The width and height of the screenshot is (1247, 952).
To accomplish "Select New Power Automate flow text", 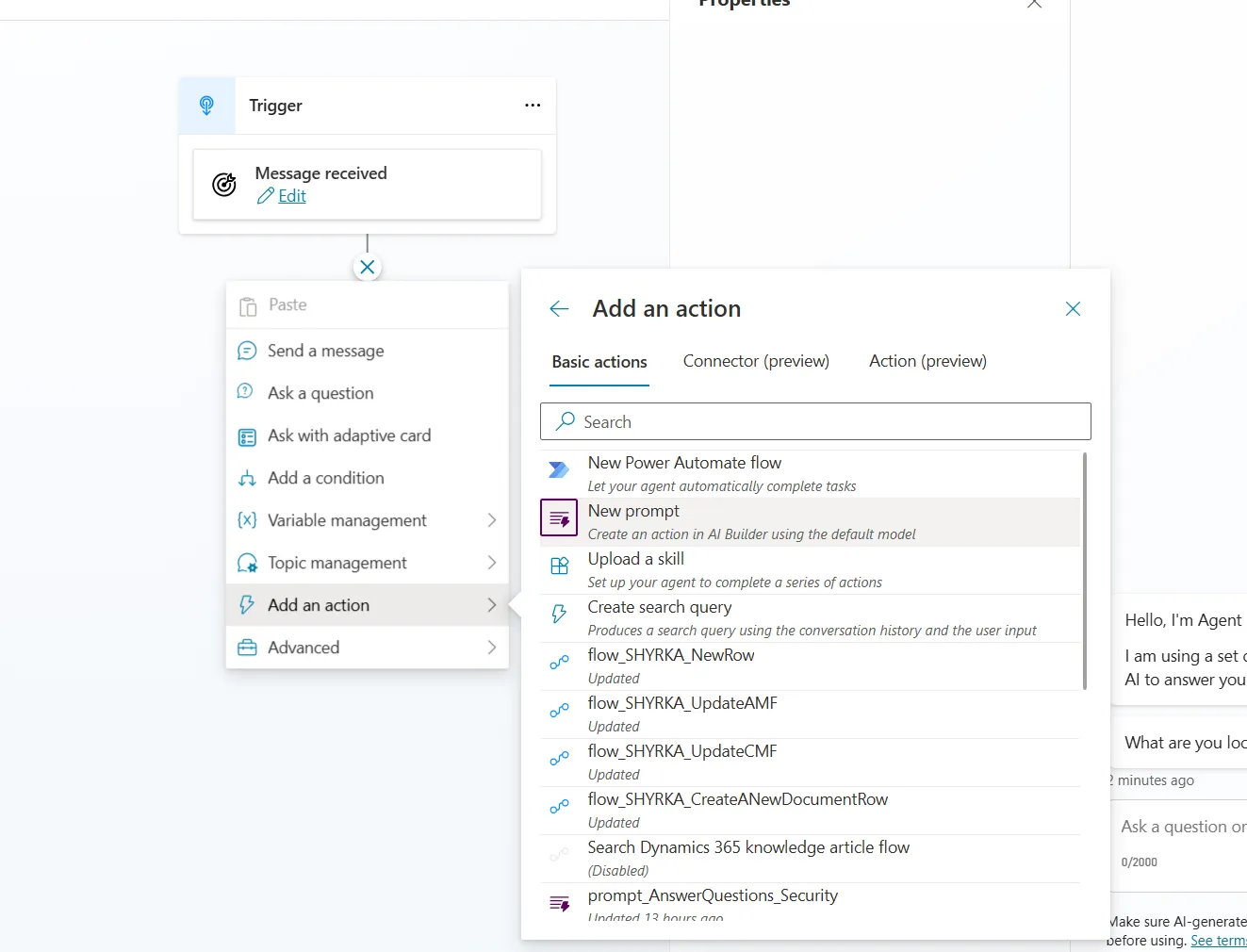I will (684, 463).
